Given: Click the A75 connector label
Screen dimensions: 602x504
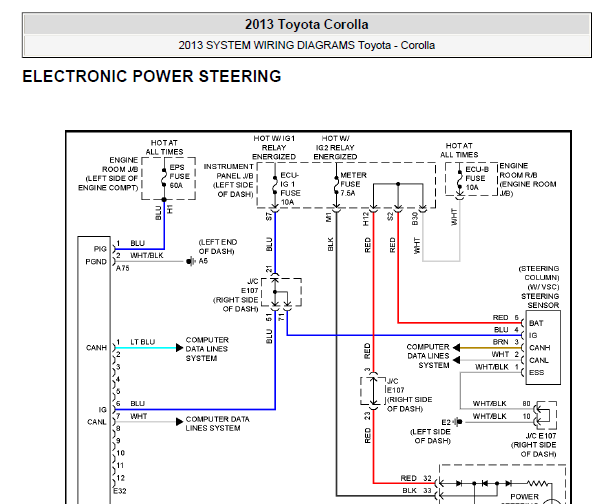Looking at the screenshot, I should pos(123,268).
